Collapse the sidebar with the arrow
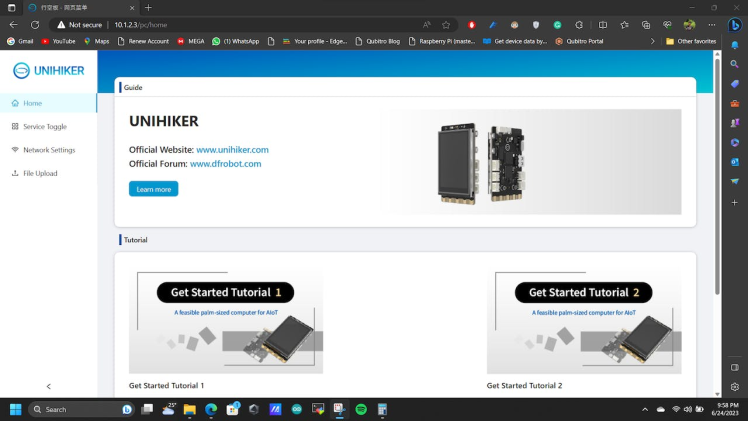This screenshot has height=421, width=748. tap(49, 386)
